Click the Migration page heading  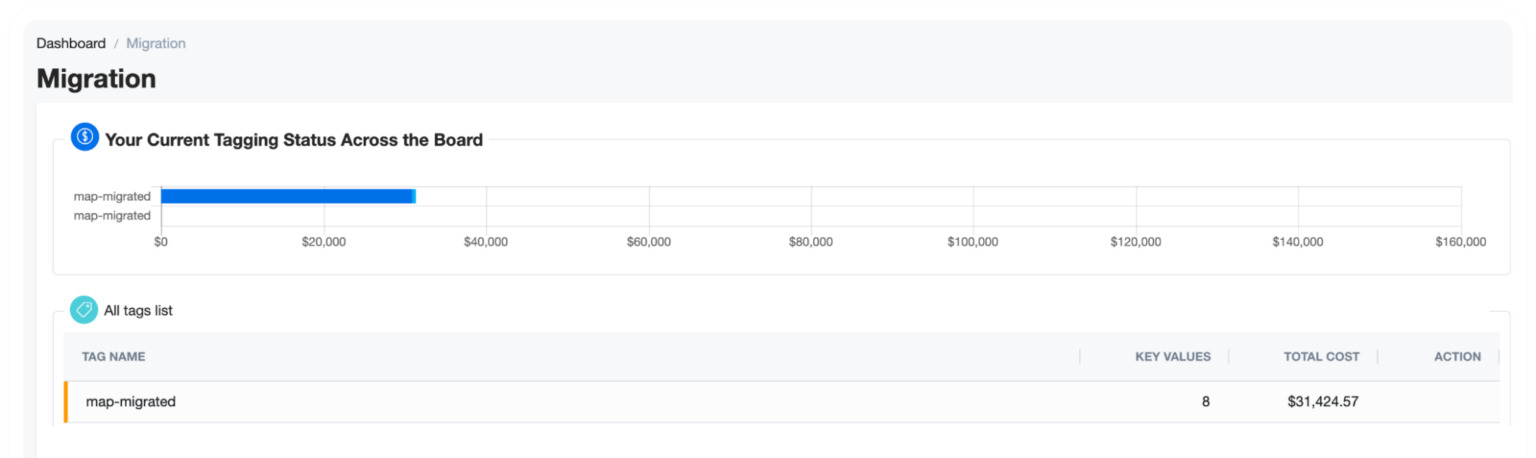point(96,79)
